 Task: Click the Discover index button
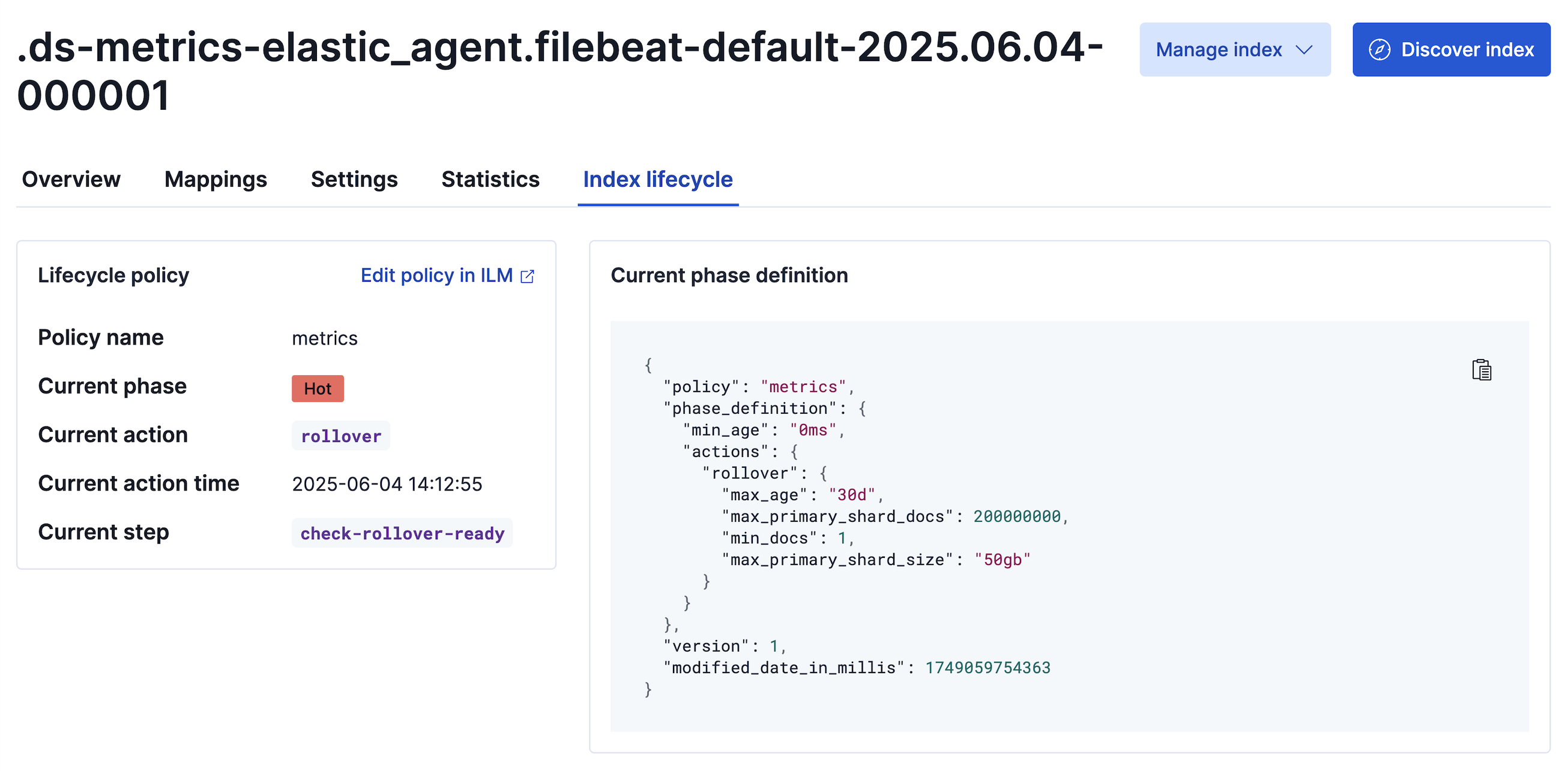click(1451, 49)
